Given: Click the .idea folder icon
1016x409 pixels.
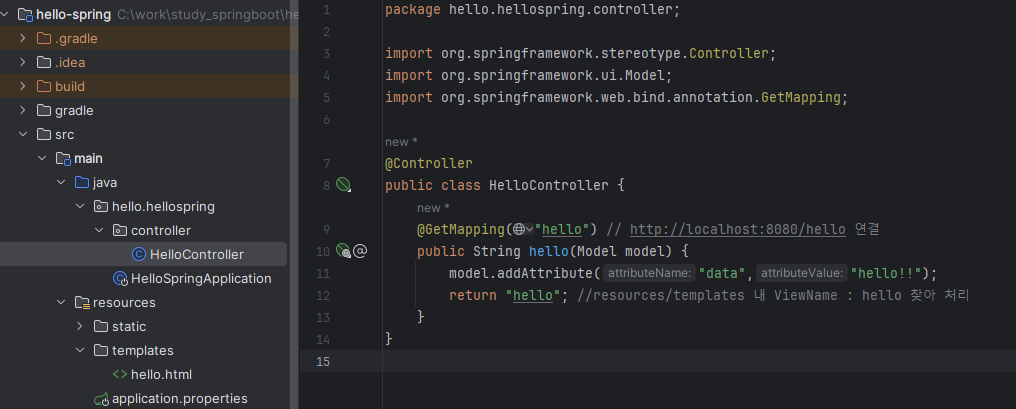Looking at the screenshot, I should 44,62.
